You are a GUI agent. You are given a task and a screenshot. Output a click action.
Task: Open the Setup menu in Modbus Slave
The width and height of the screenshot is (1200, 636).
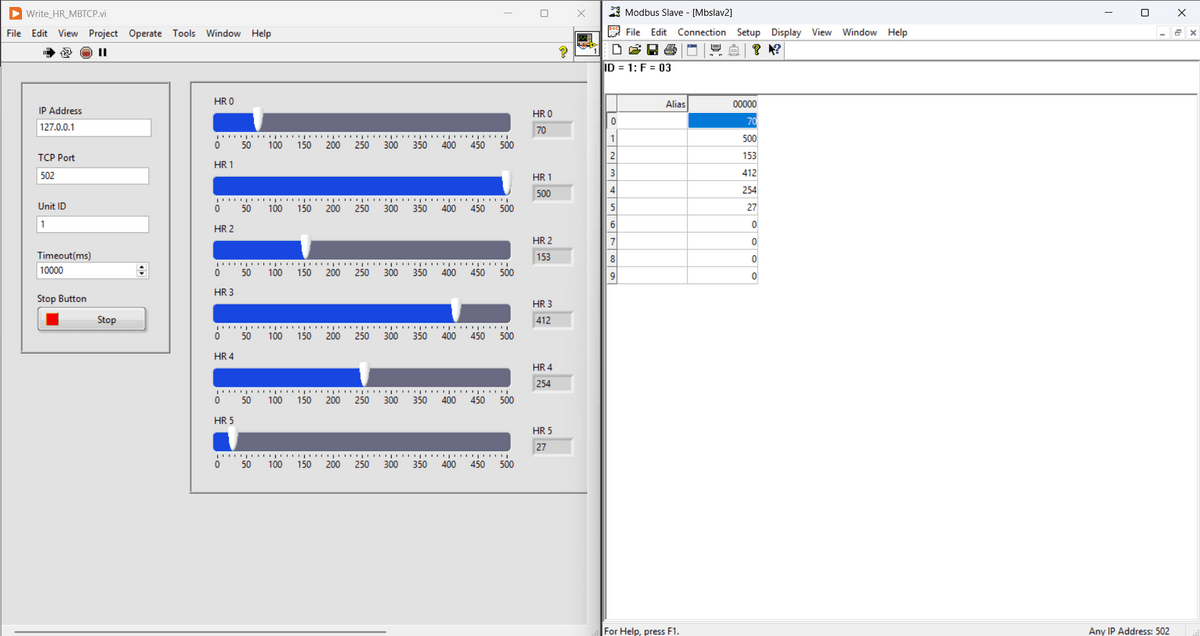pyautogui.click(x=748, y=32)
